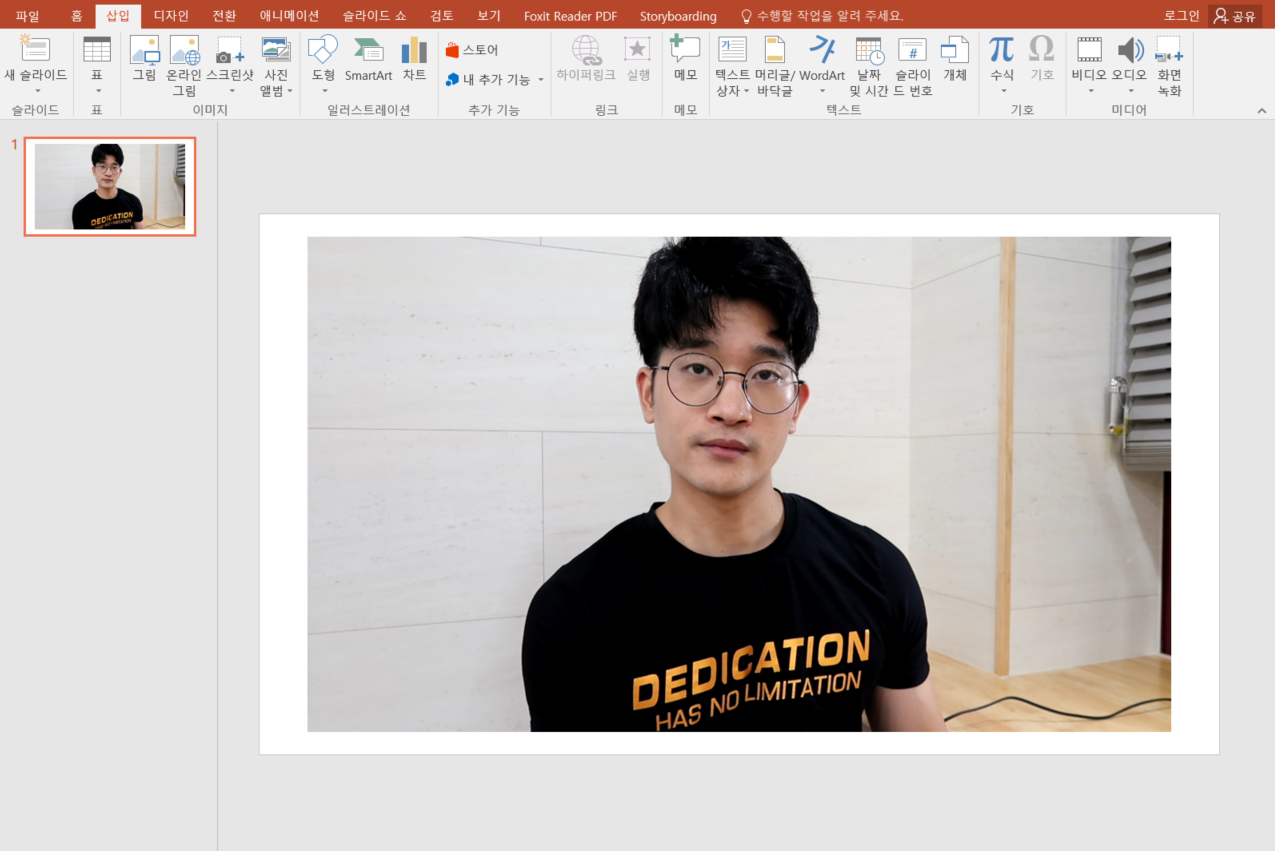1275x851 pixels.
Task: Expand the WordArt dropdown arrow
Action: click(822, 92)
